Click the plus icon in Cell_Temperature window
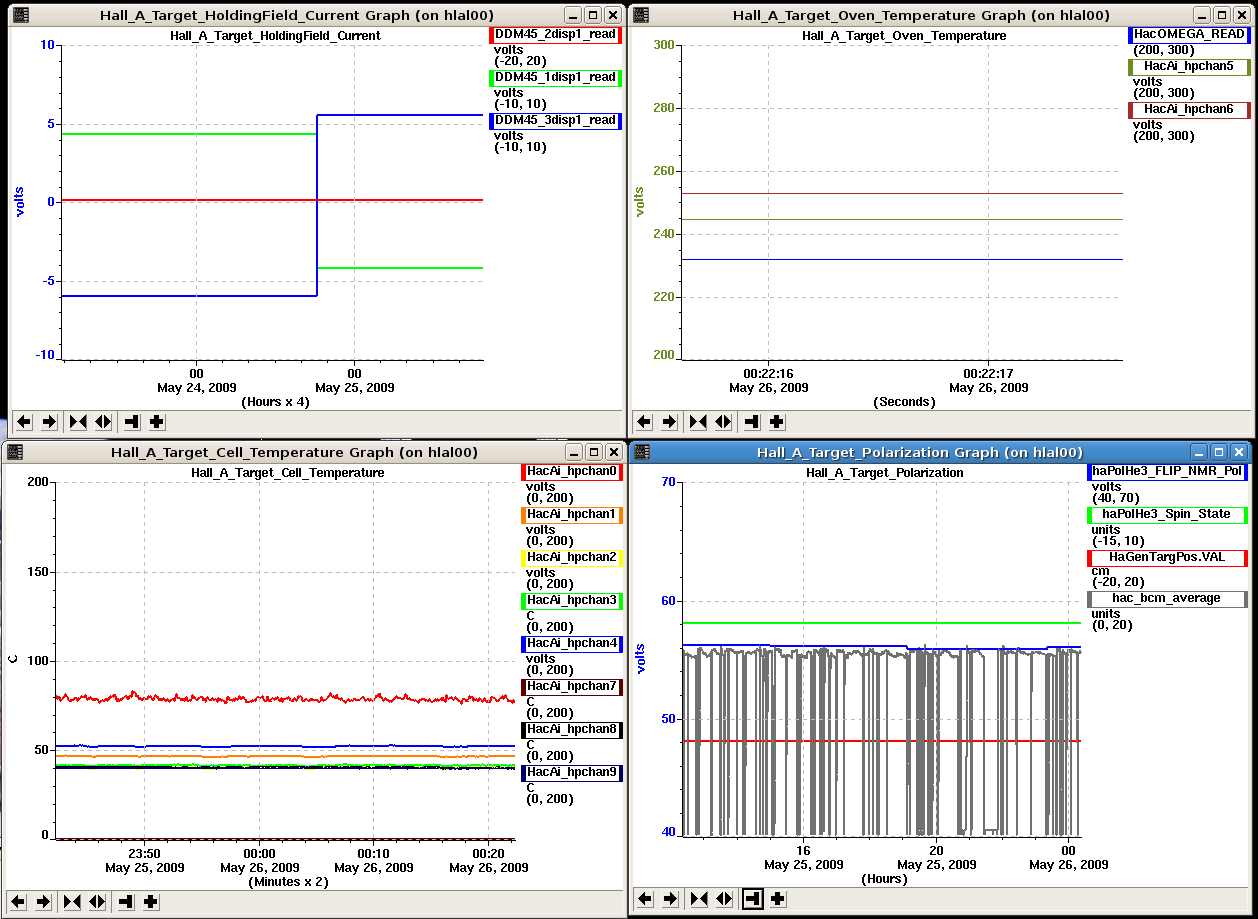The image size is (1258, 919). pos(151,901)
